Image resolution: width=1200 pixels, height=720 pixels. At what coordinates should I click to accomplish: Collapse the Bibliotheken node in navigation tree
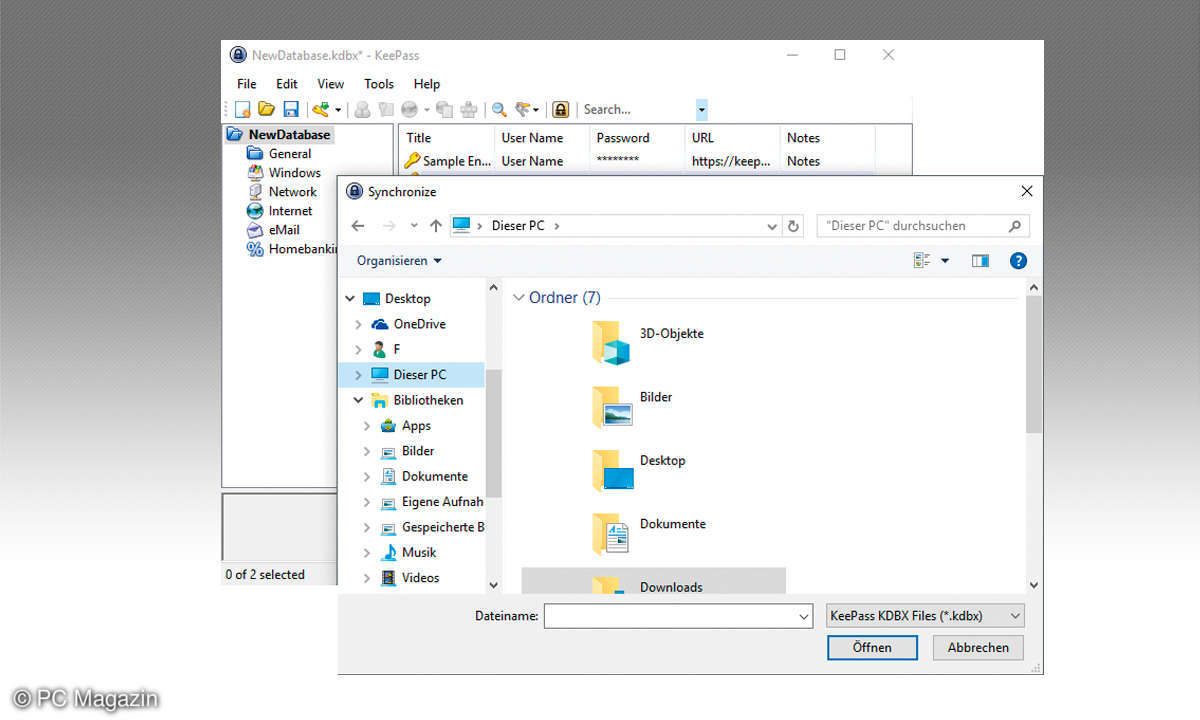pos(358,400)
